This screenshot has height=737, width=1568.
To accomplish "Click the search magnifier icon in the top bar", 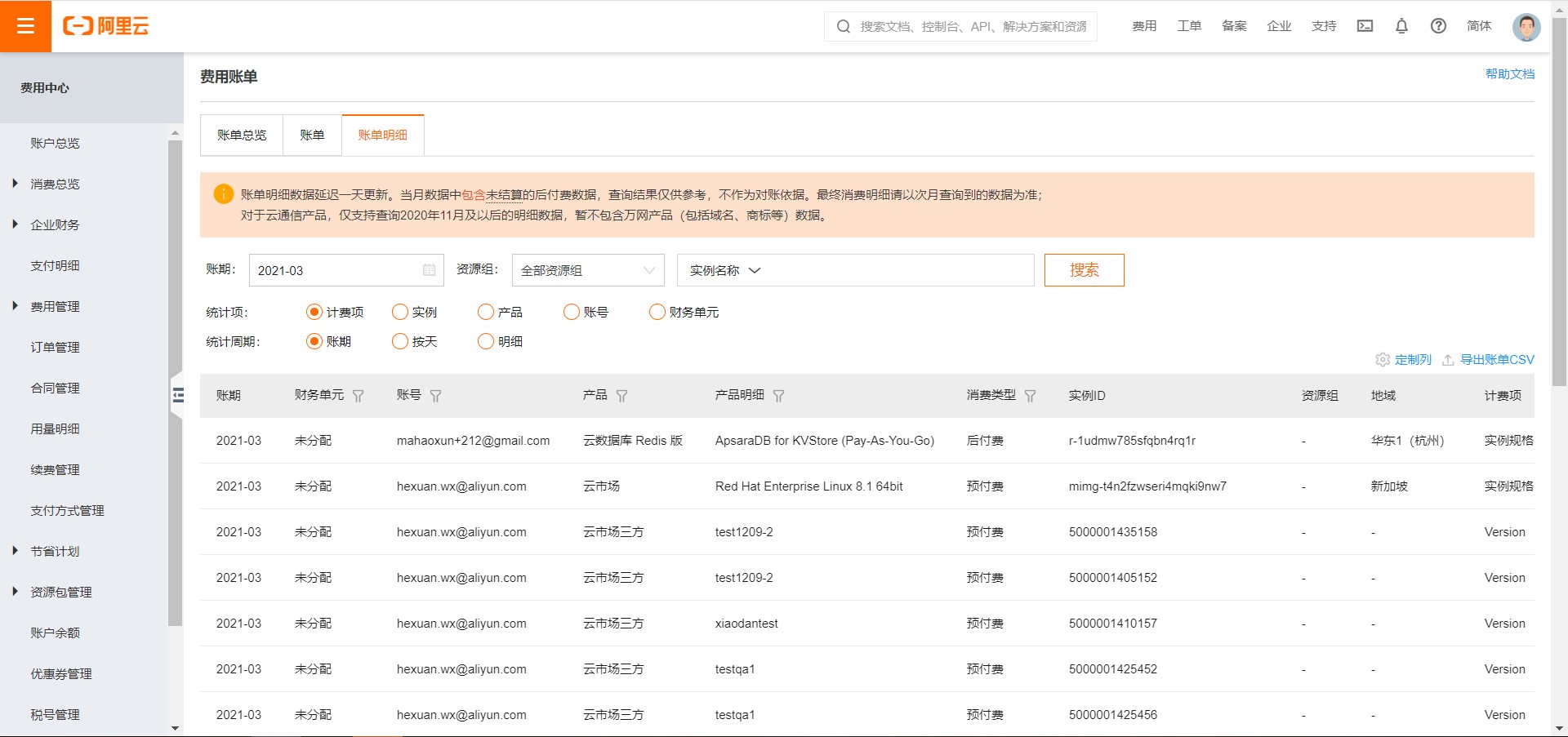I will click(843, 26).
